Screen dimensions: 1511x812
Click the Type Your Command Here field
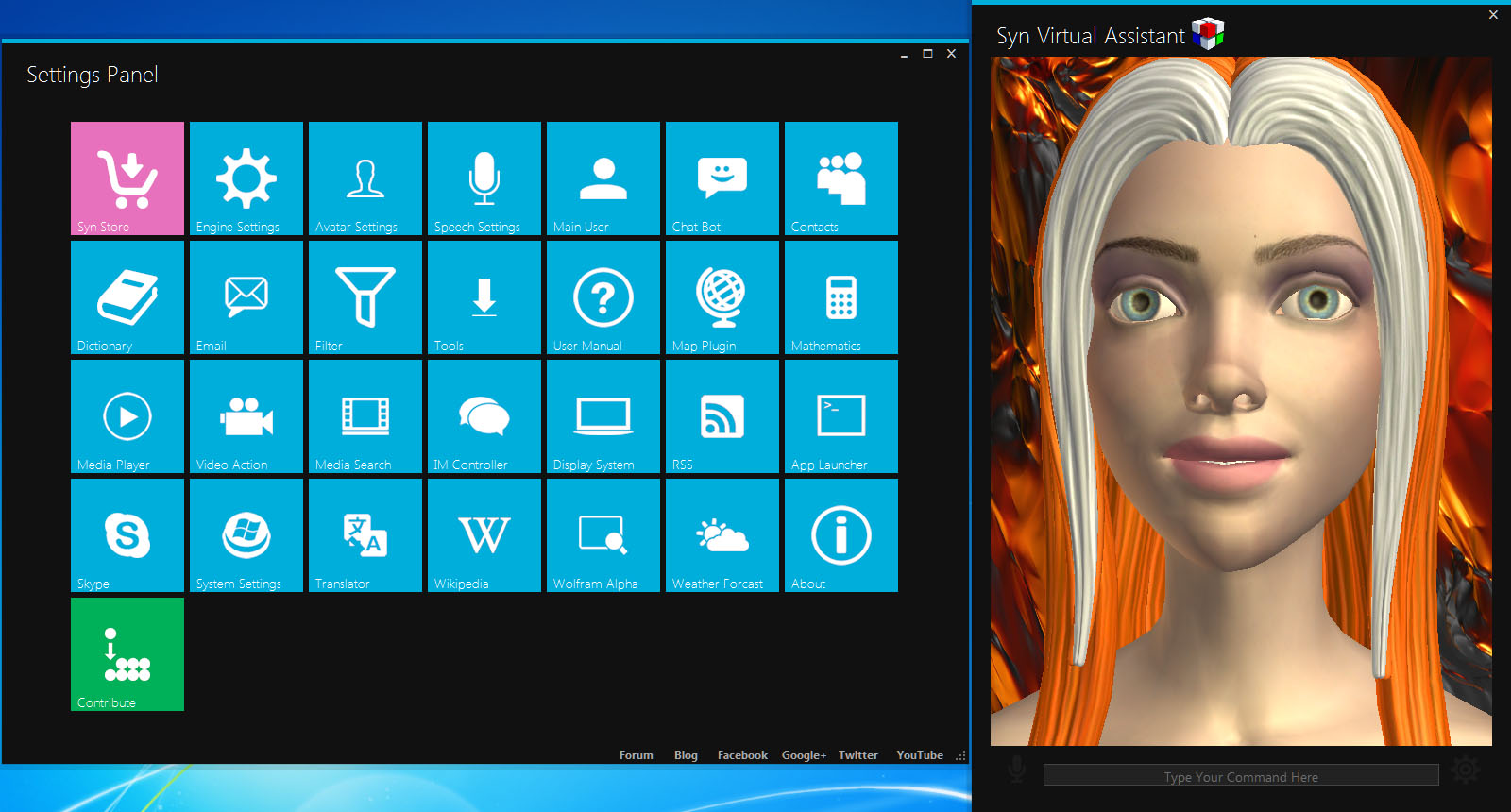click(x=1241, y=775)
